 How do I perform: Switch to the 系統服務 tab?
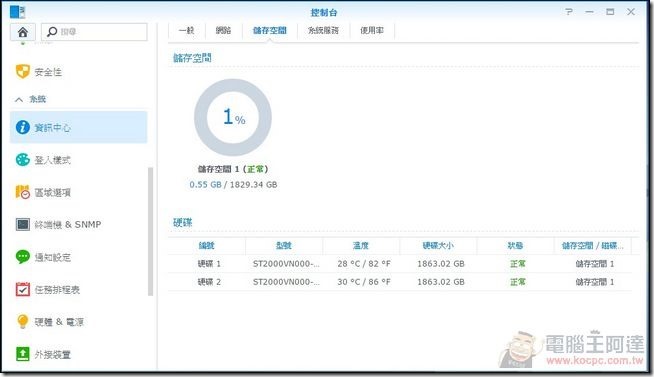coord(323,30)
